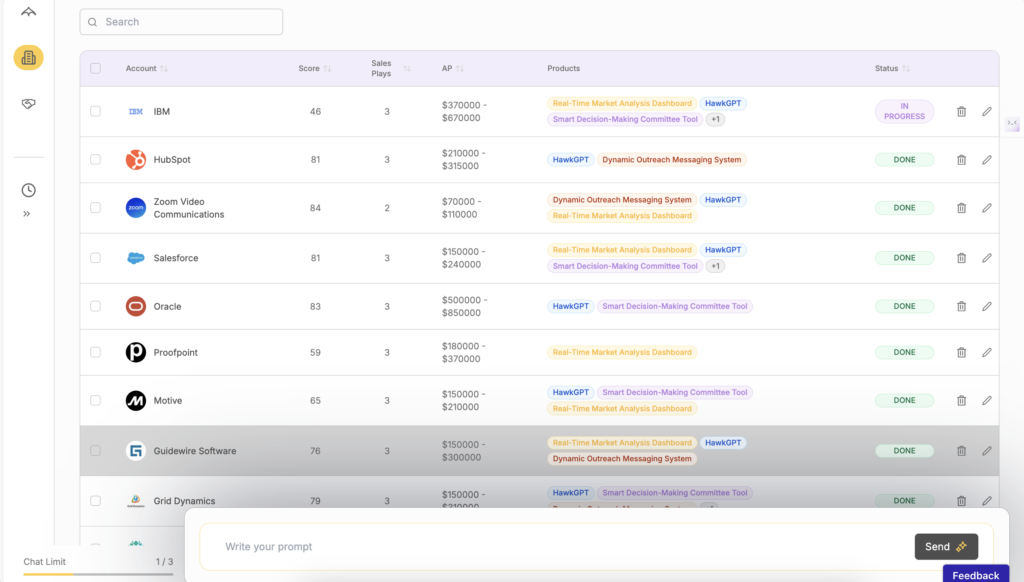Viewport: 1024px width, 582px height.
Task: Delete the Proofpoint account row
Action: point(961,352)
